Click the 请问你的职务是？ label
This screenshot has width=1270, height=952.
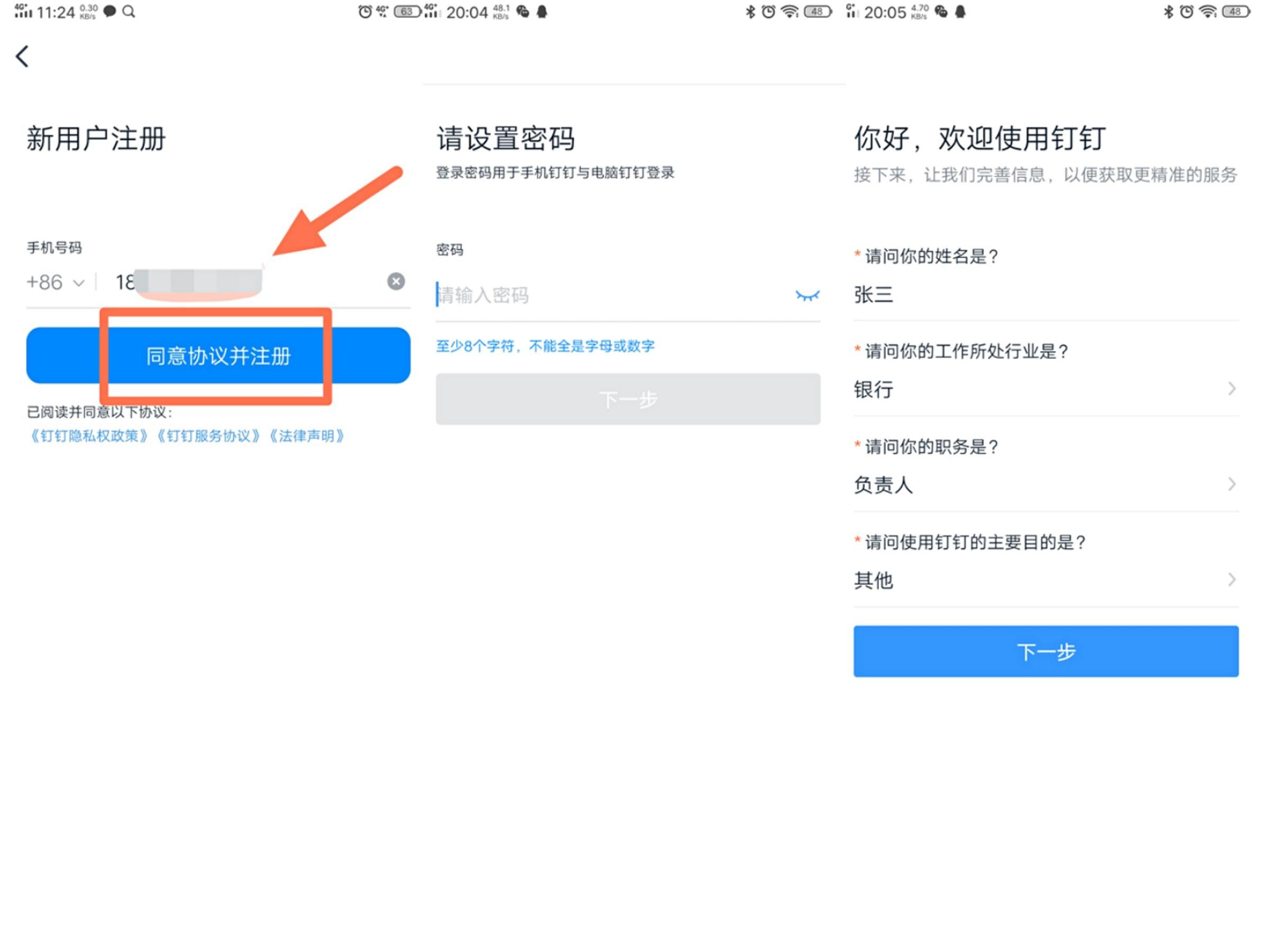coord(932,446)
